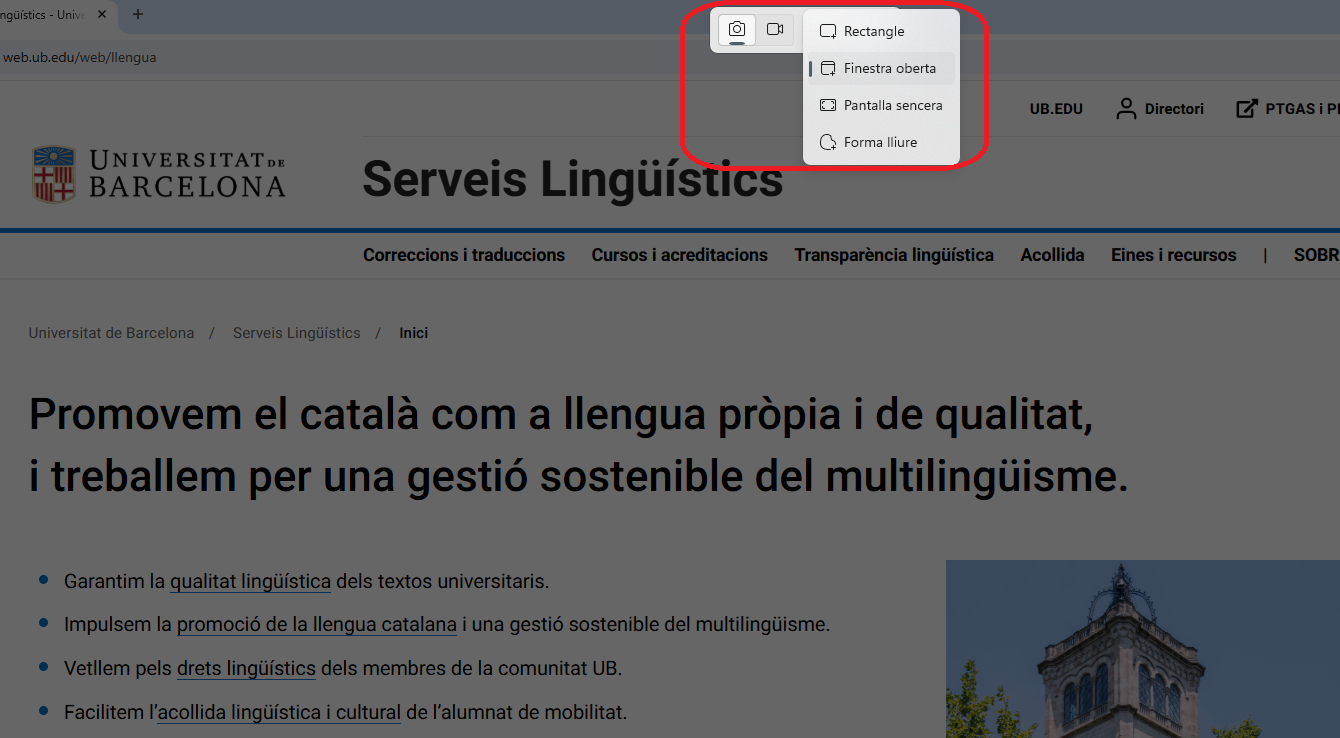Pick Pantalla sencera capture mode
Screen dimensions: 1340x738
click(891, 106)
